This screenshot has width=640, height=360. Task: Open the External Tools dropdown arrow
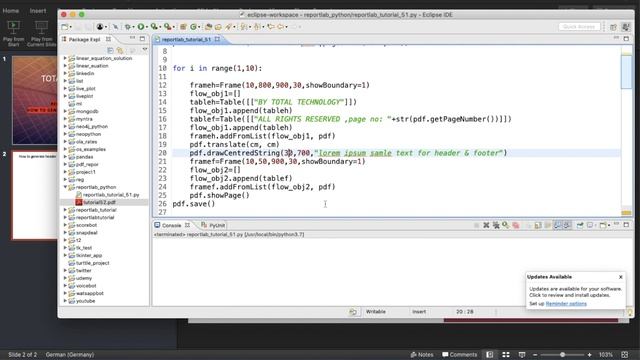[173, 27]
